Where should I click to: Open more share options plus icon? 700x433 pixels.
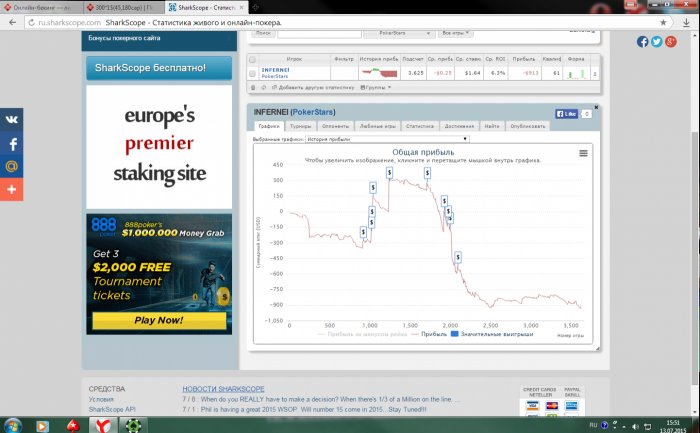(12, 189)
